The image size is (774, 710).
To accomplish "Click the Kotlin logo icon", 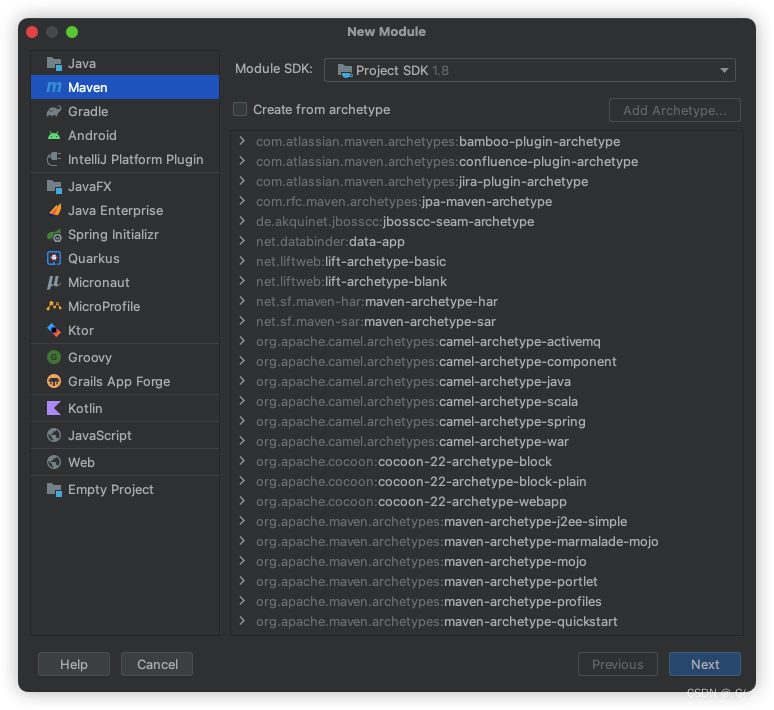I will click(x=54, y=408).
